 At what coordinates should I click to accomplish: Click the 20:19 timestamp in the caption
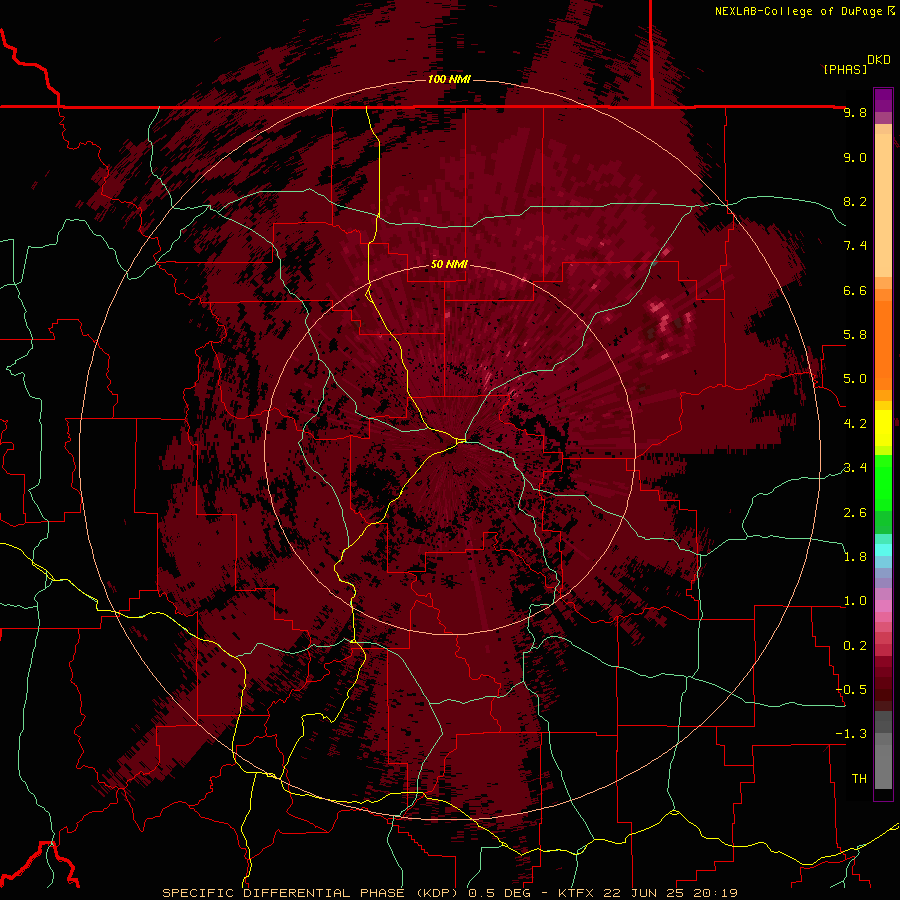click(717, 893)
